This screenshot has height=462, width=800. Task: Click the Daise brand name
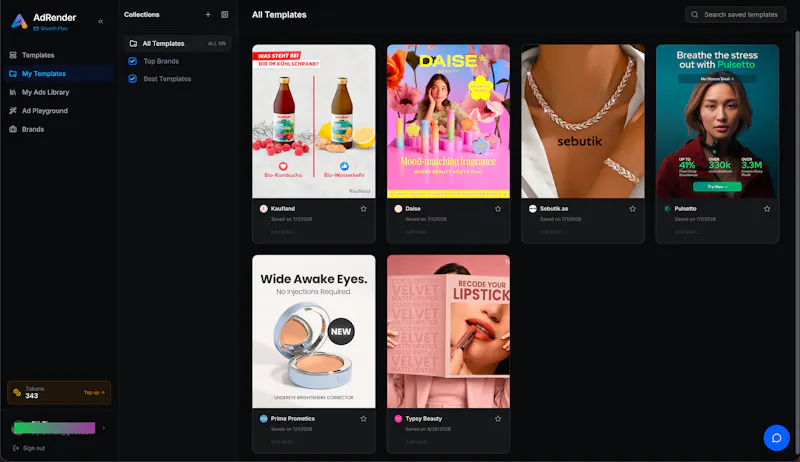[x=413, y=209]
